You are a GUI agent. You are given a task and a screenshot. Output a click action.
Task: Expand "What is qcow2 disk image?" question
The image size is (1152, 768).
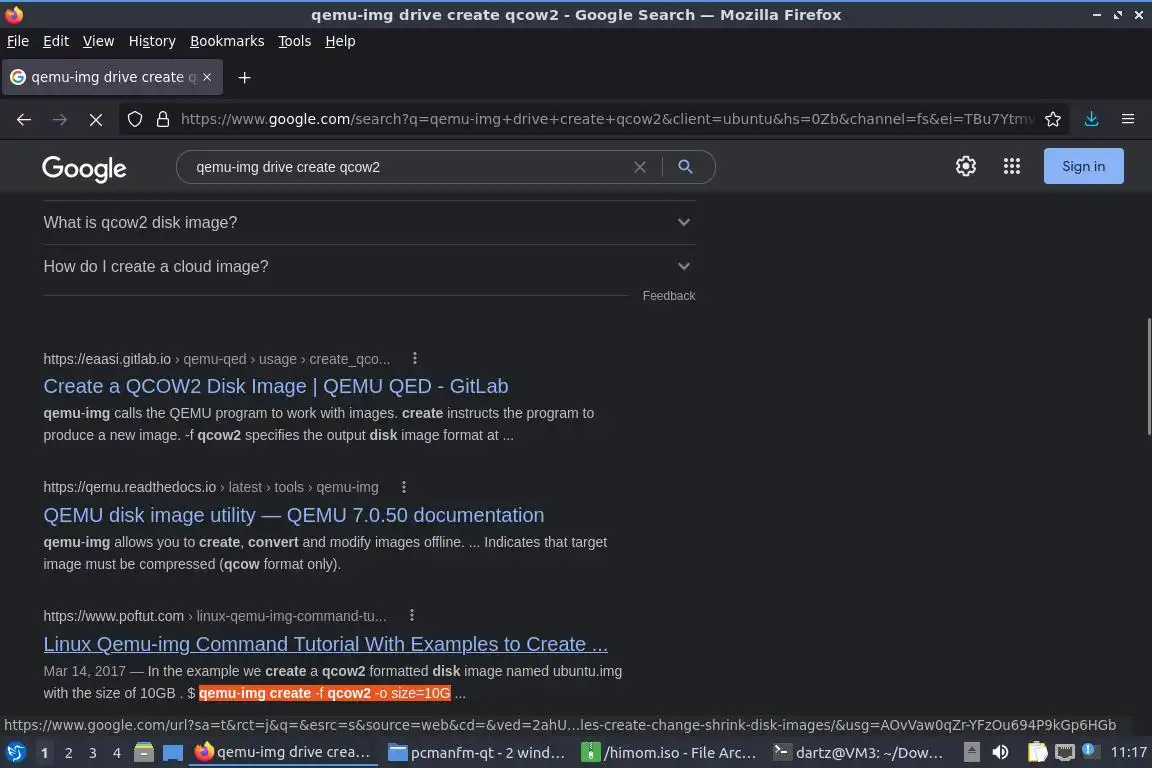370,223
